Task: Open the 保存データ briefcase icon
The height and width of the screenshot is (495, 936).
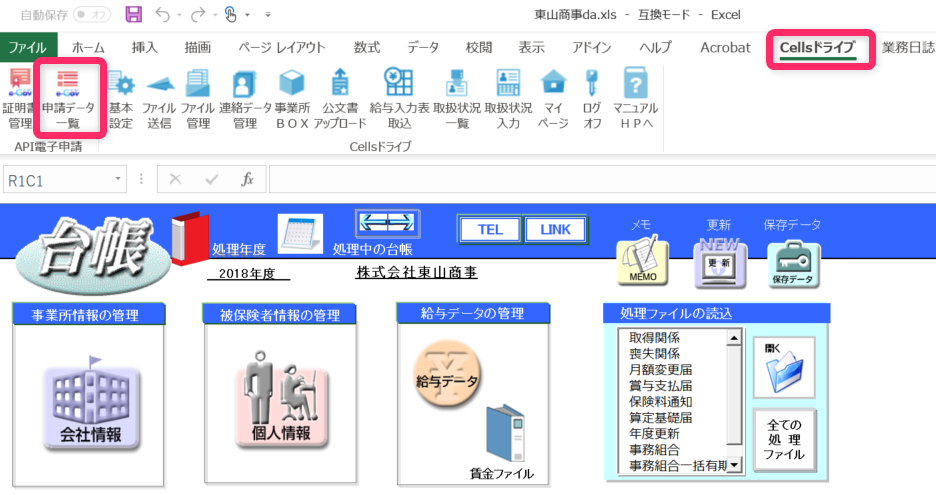Action: tap(793, 264)
